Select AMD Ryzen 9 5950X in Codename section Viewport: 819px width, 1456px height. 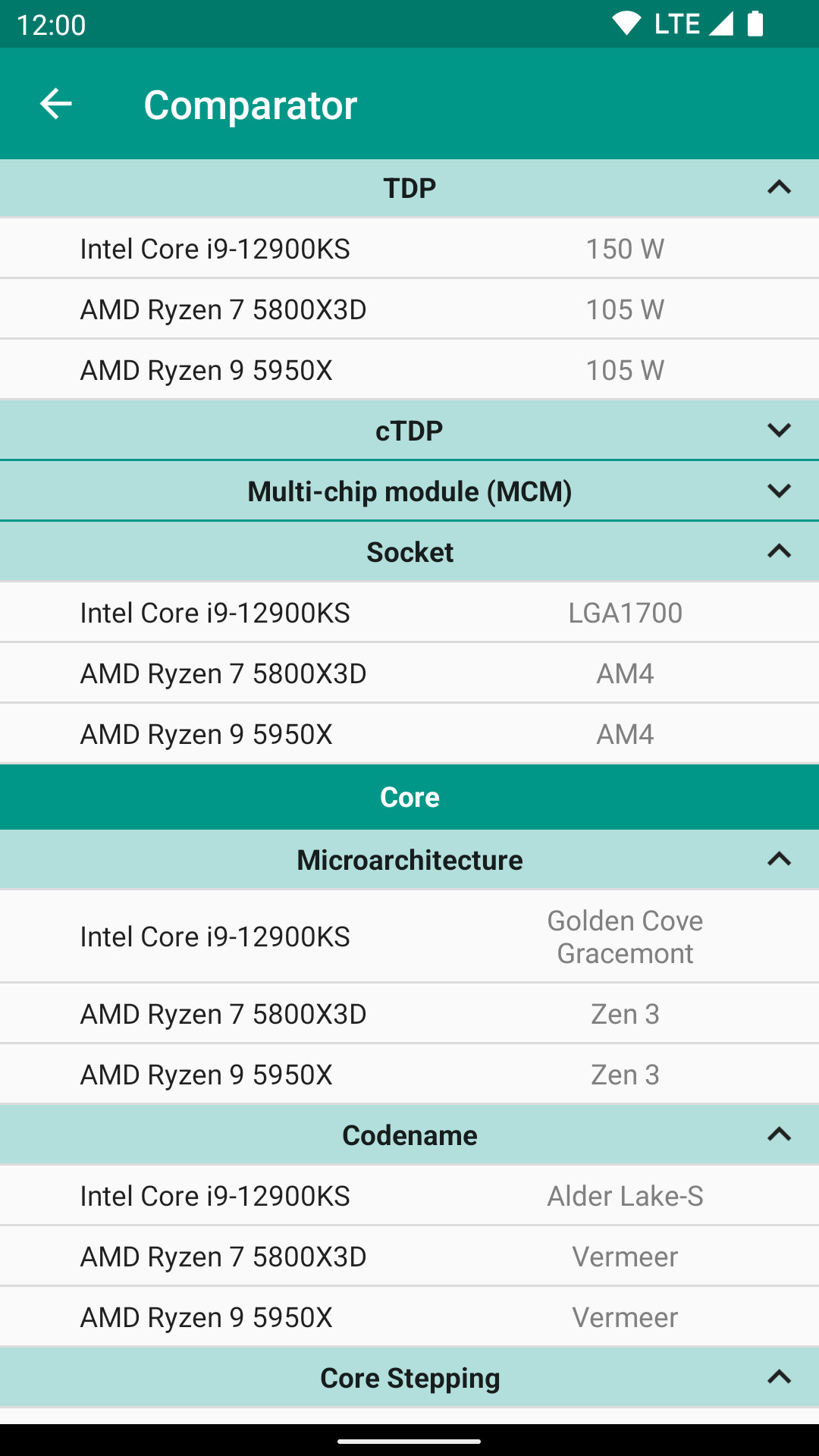pos(206,1317)
